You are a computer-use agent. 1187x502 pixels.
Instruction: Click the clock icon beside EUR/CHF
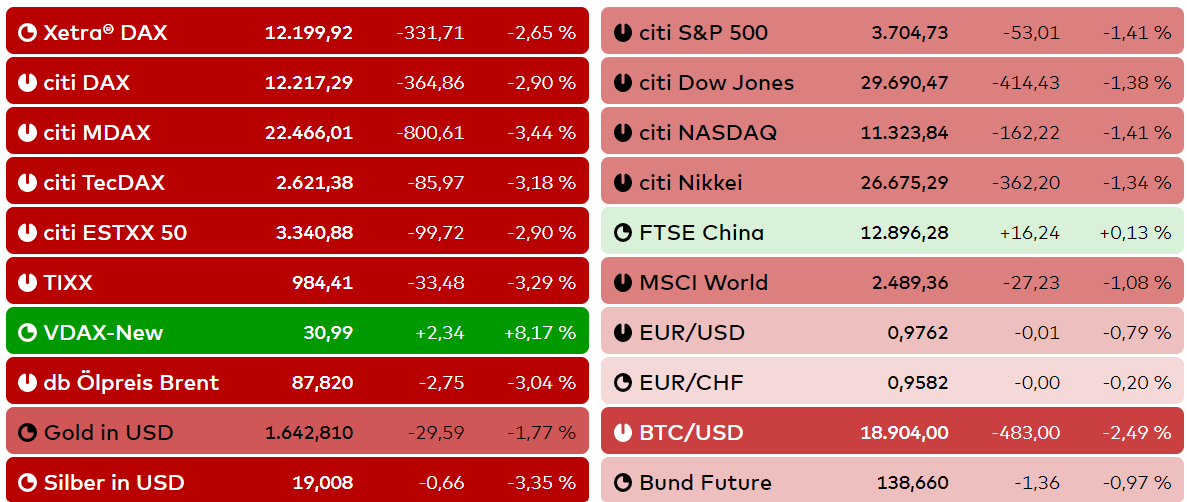tap(622, 383)
